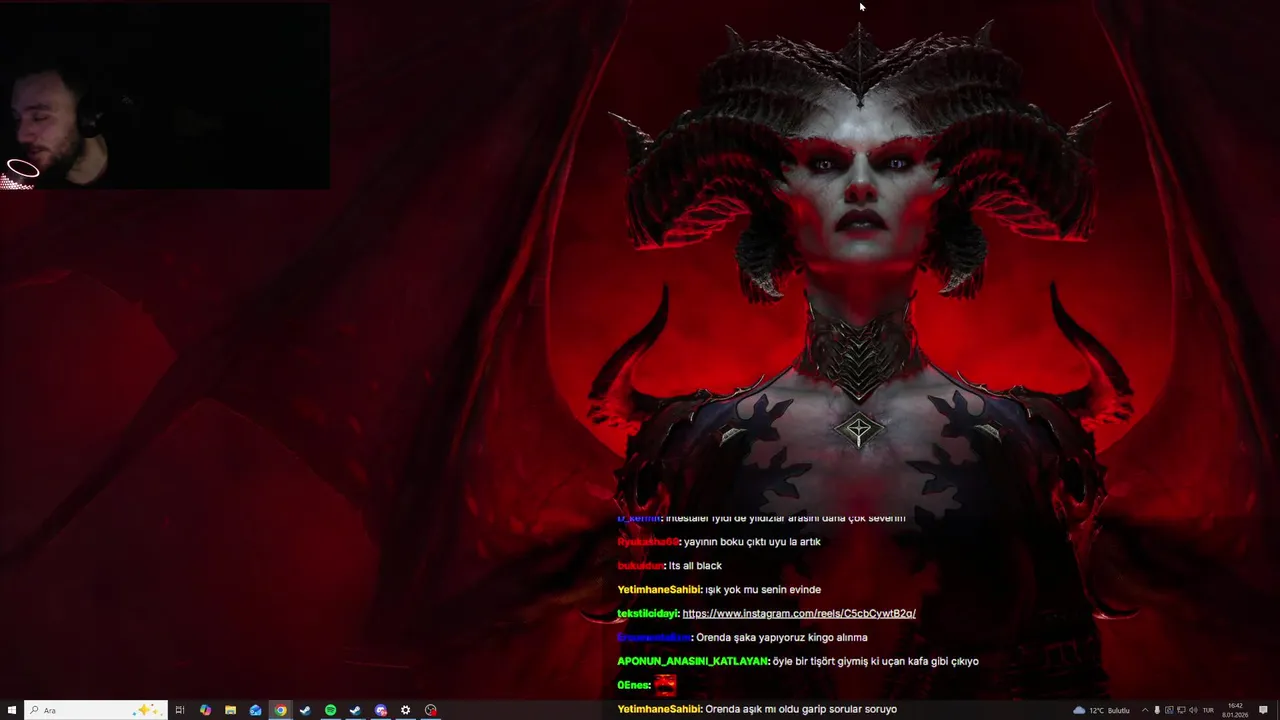The width and height of the screenshot is (1280, 720).
Task: Switch to Google Chrome in the taskbar
Action: [x=280, y=710]
